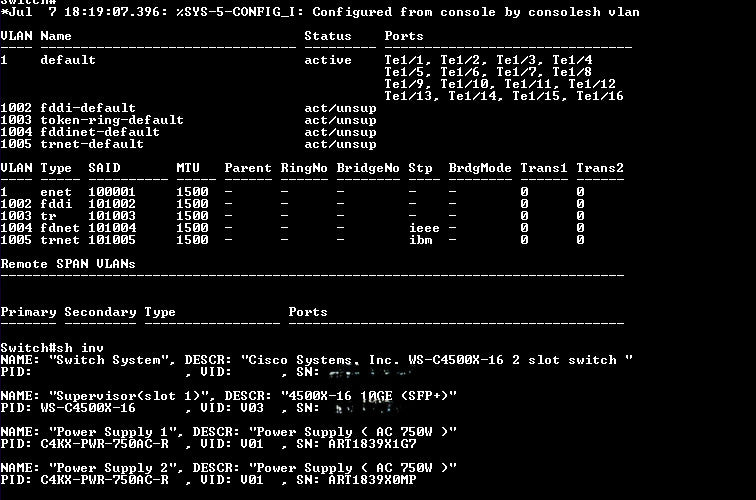Click the 'Primary' column header

28,312
